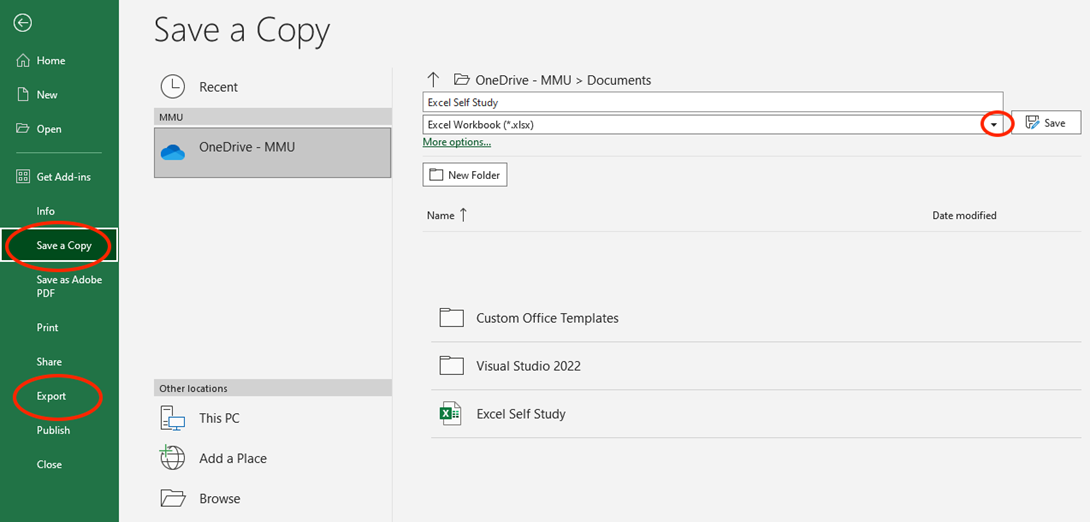Screen dimensions: 1090x522
Task: Click the Get Add-ins grid icon
Action: click(23, 177)
